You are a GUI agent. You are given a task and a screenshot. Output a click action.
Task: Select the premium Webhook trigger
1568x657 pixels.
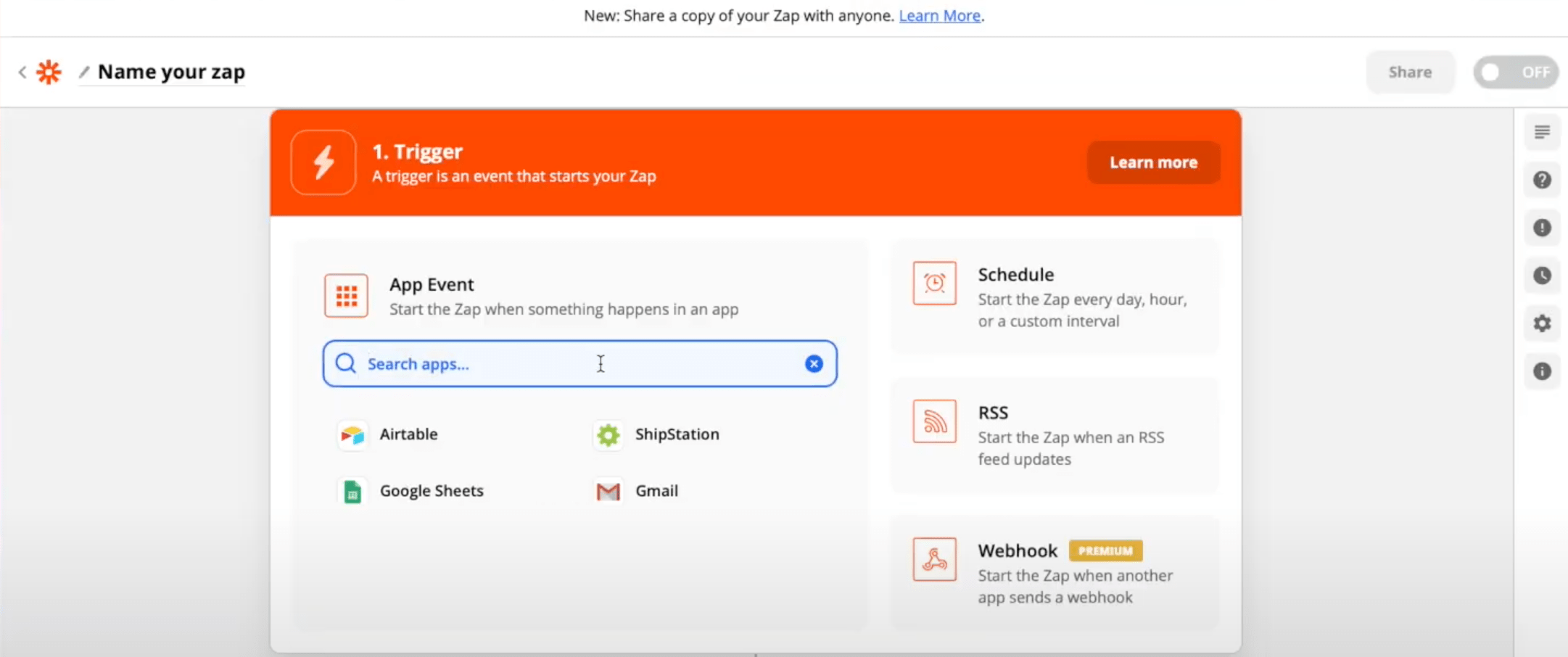click(1053, 573)
